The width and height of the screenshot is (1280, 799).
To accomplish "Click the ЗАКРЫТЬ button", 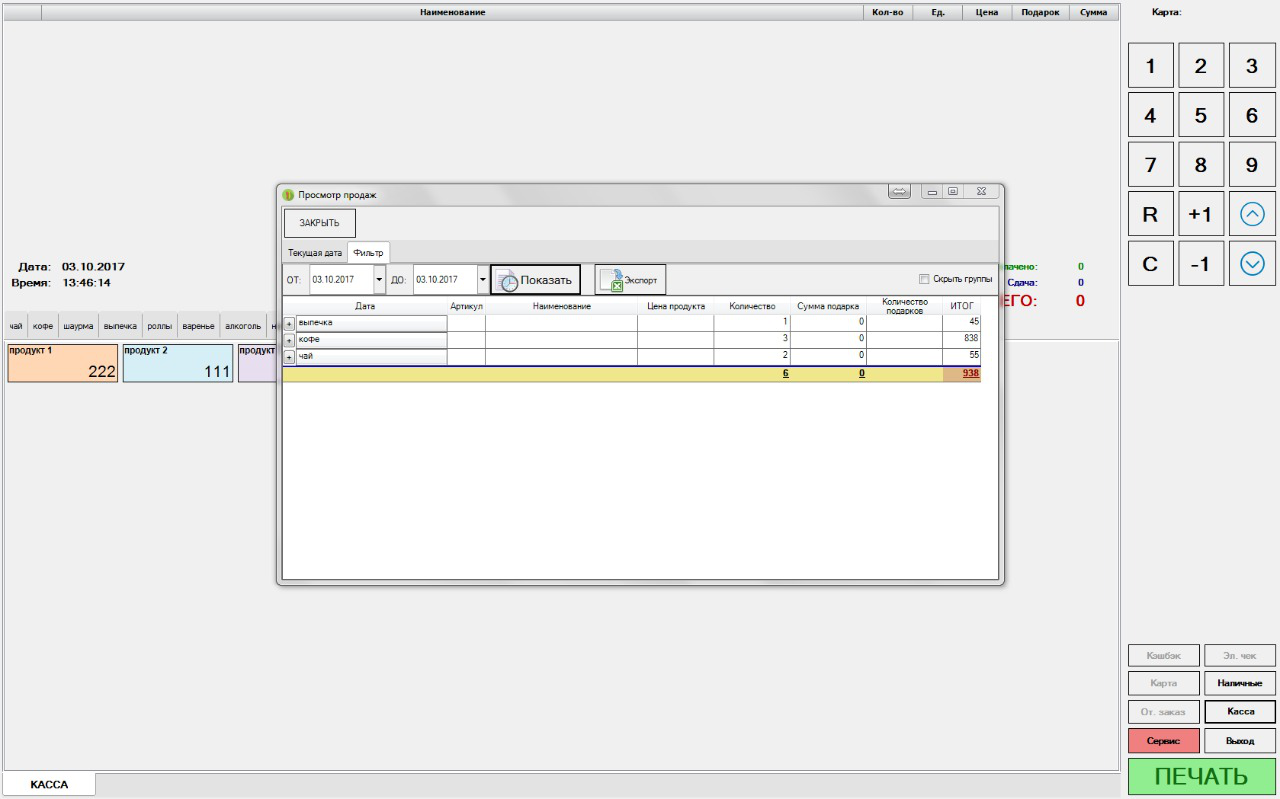I will click(x=319, y=223).
